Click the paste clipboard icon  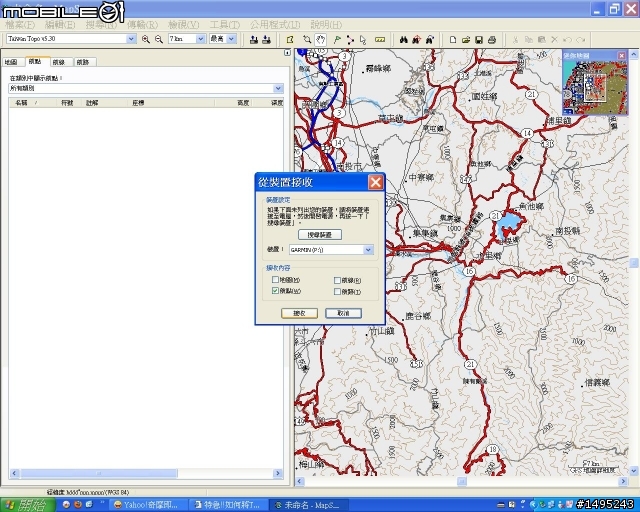coord(542,40)
